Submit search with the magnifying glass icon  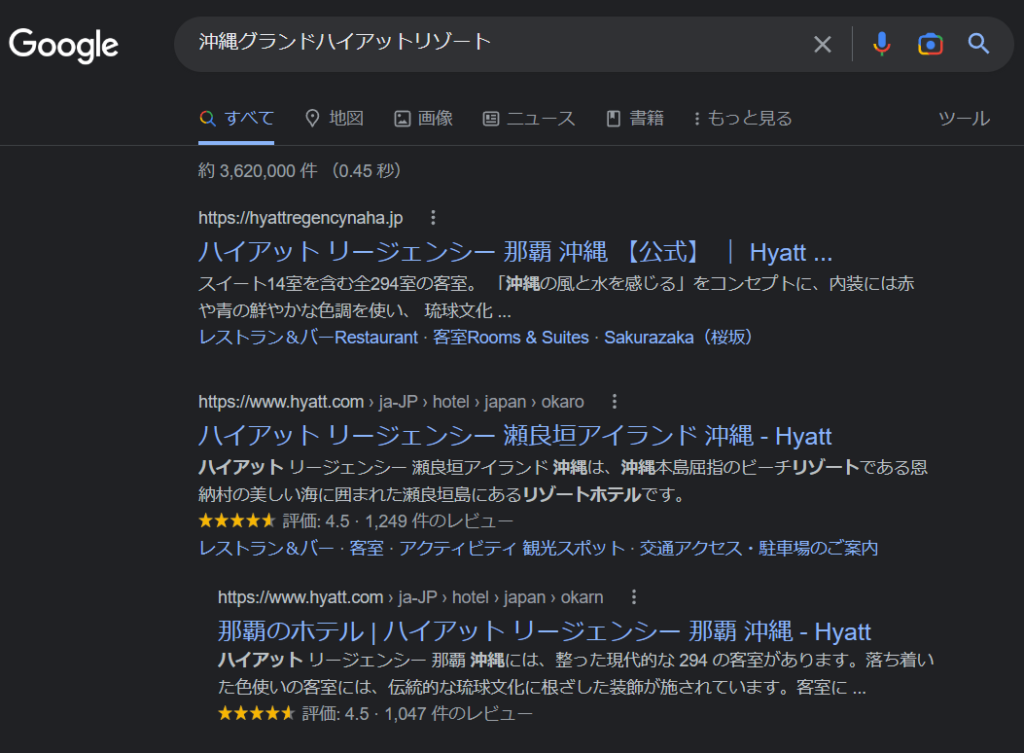tap(978, 44)
